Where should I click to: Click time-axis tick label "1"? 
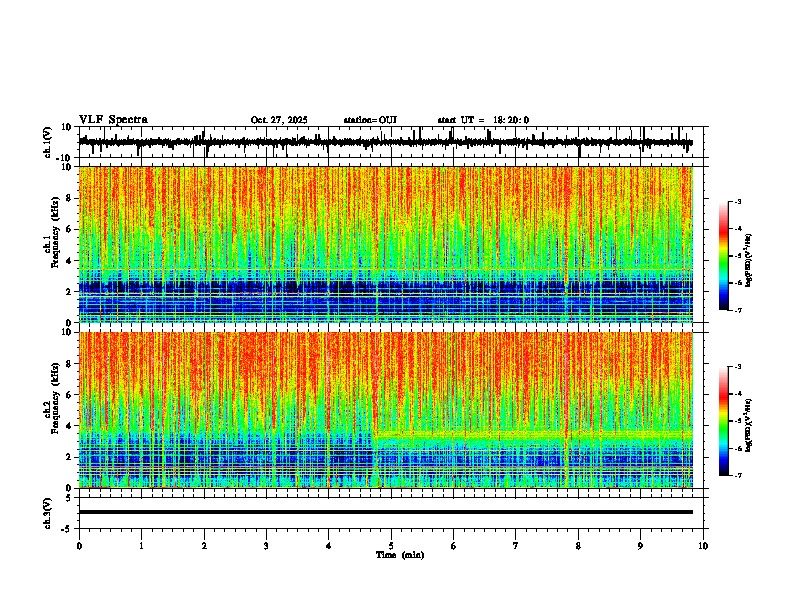pyautogui.click(x=141, y=546)
